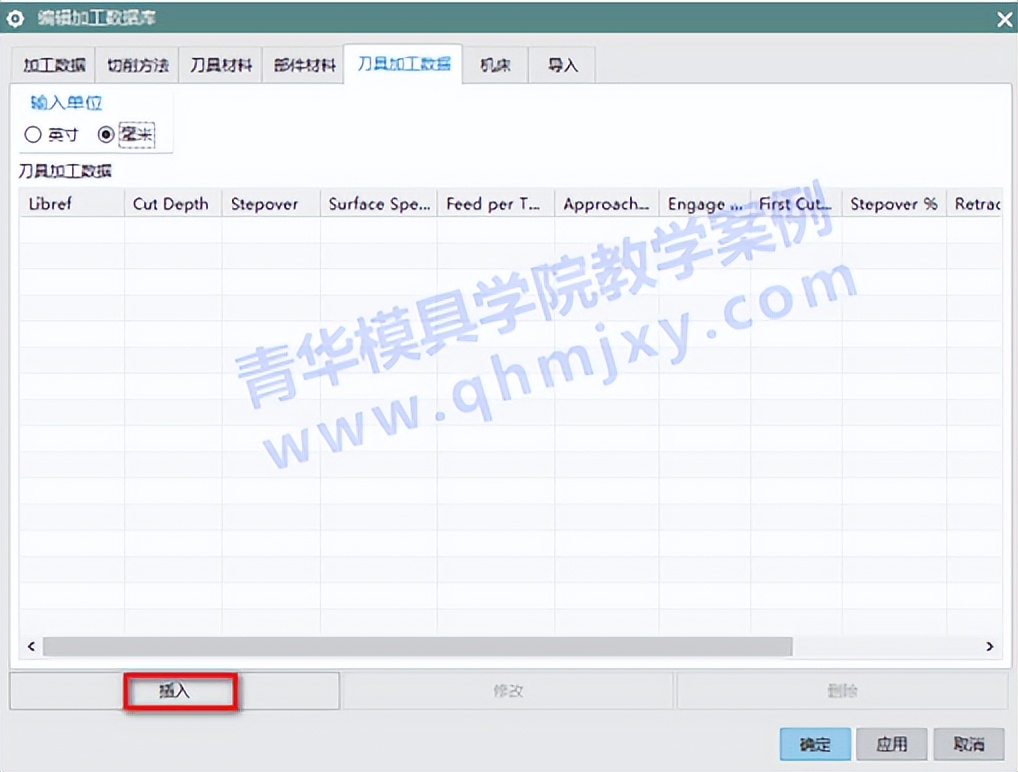Click the Engage column header
Viewport: 1018px width, 772px height.
705,204
